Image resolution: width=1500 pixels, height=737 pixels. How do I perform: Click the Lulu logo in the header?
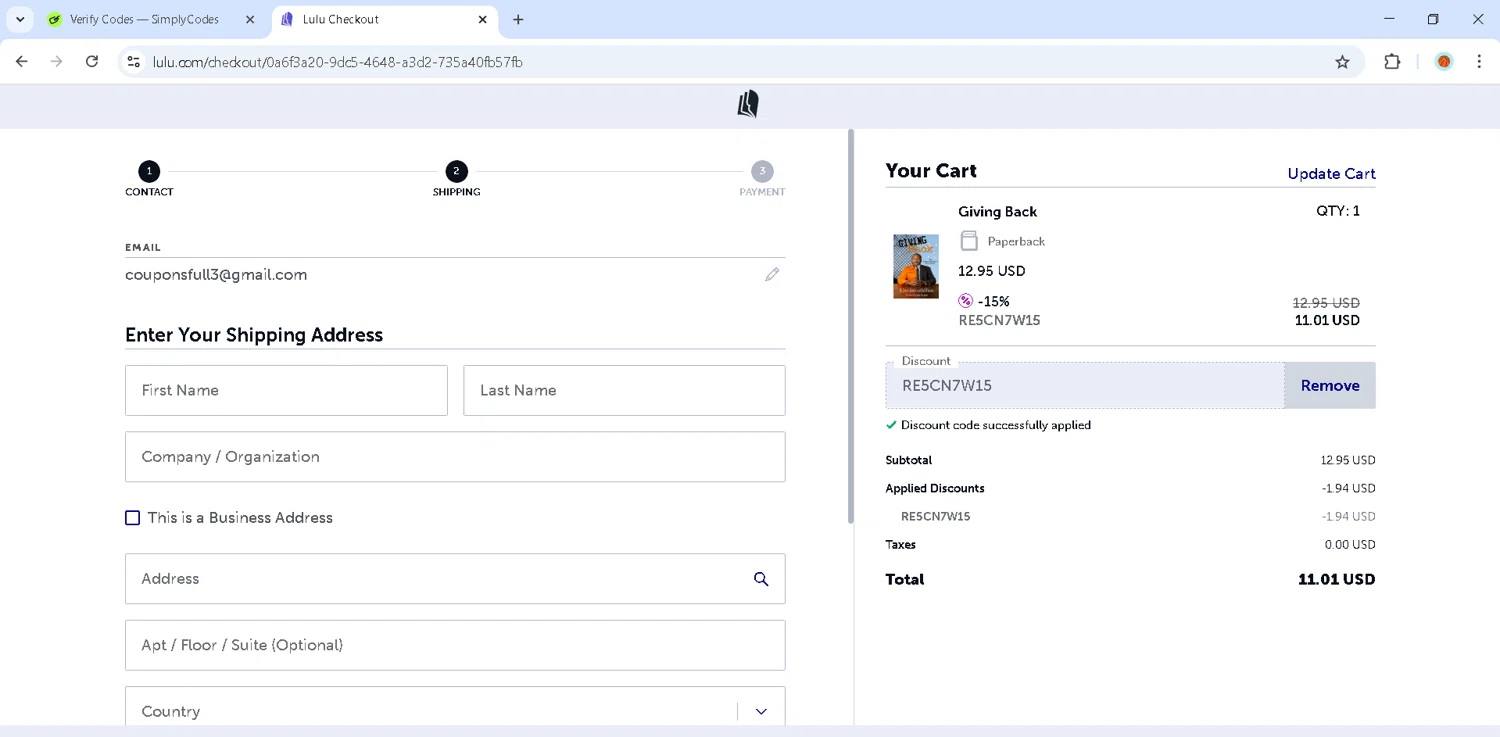coord(748,104)
